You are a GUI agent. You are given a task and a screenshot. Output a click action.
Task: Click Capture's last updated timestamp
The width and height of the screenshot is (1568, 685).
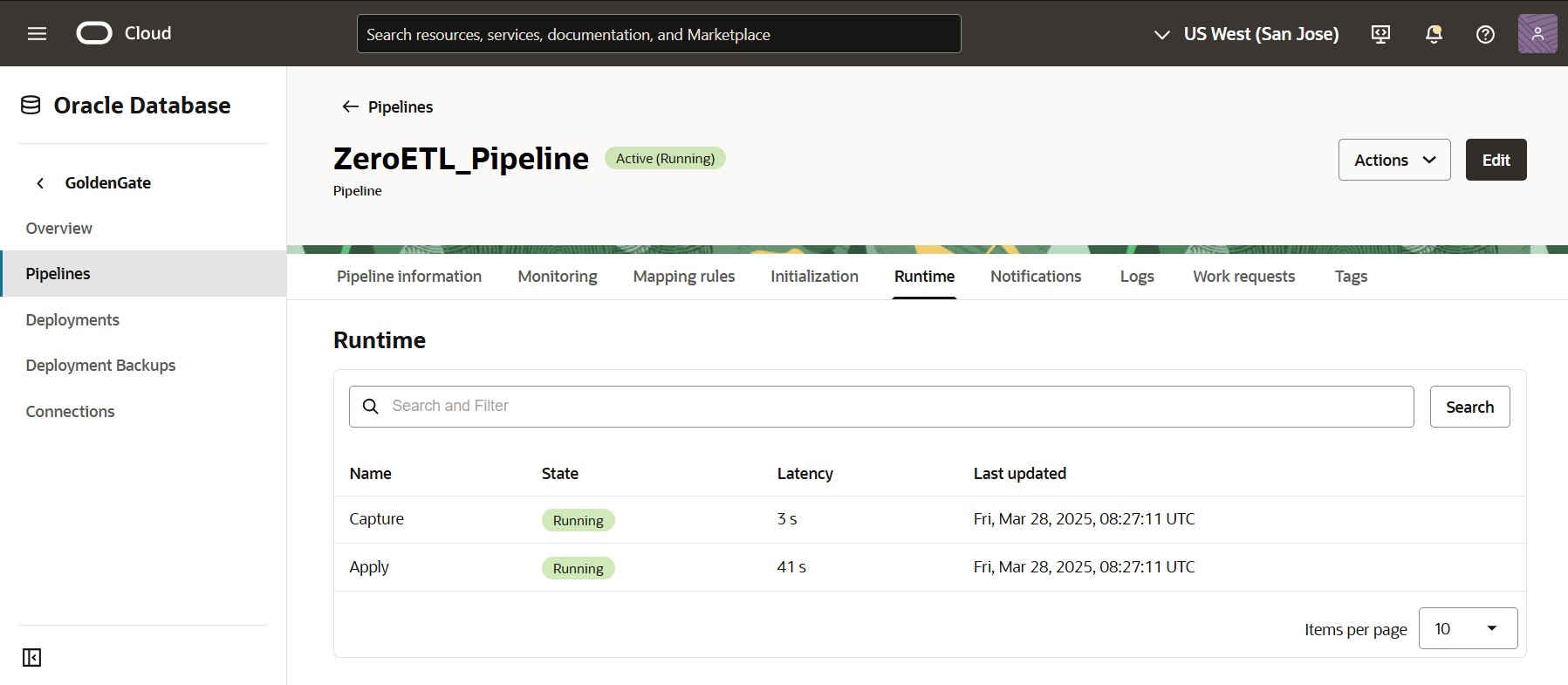point(1084,519)
